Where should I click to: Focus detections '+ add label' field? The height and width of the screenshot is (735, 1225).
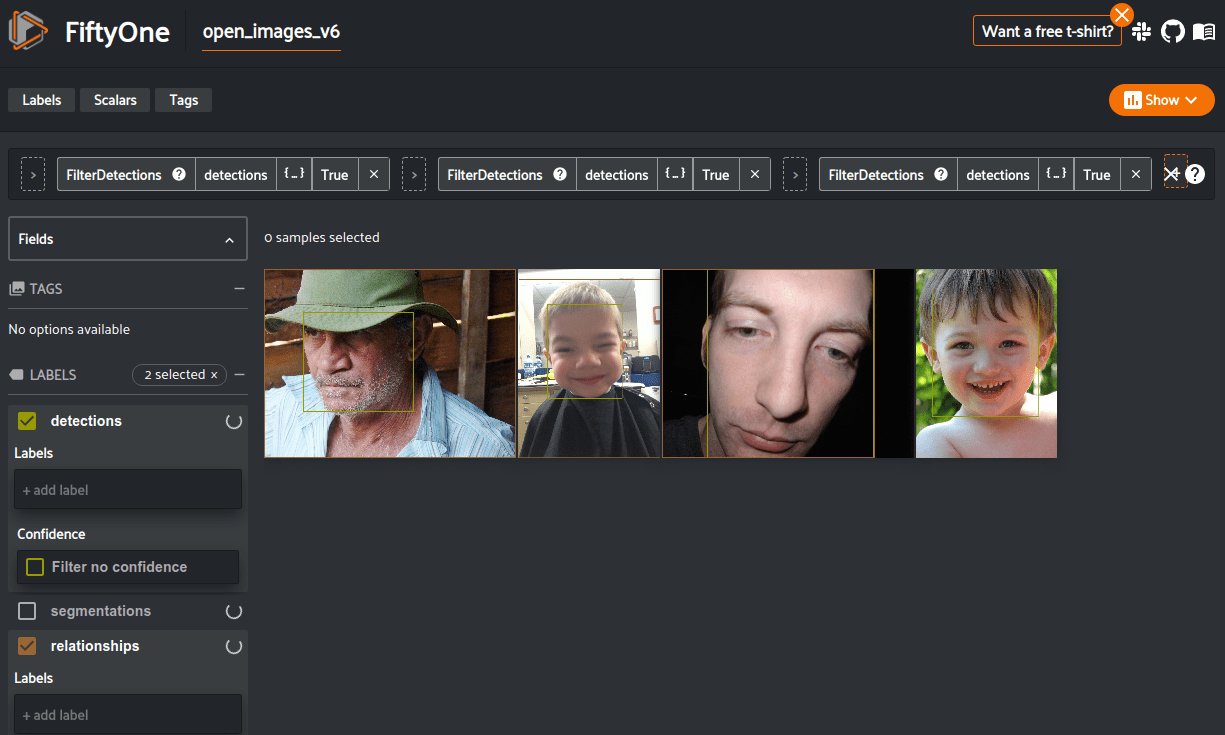click(x=128, y=490)
